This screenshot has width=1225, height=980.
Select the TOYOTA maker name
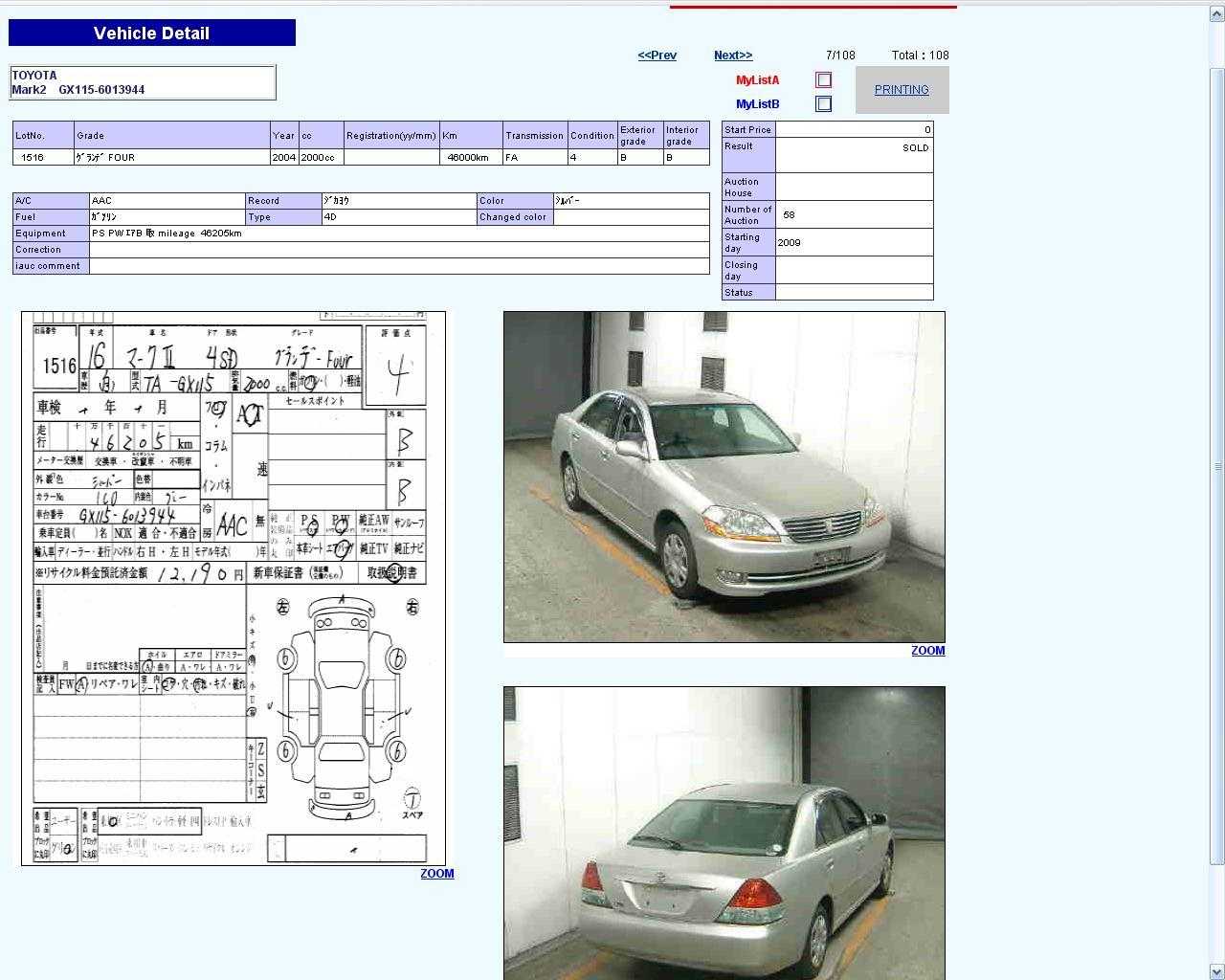(34, 76)
